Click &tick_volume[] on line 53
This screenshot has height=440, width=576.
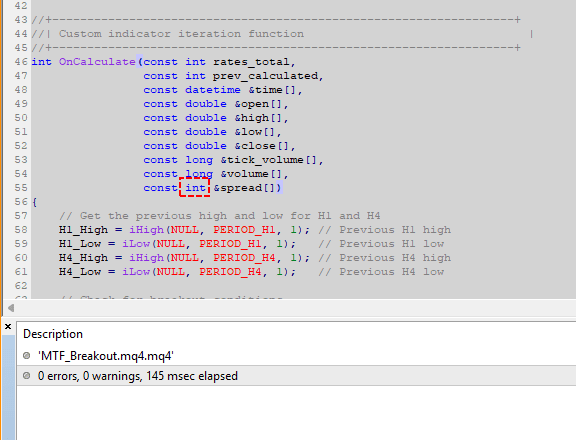269,160
